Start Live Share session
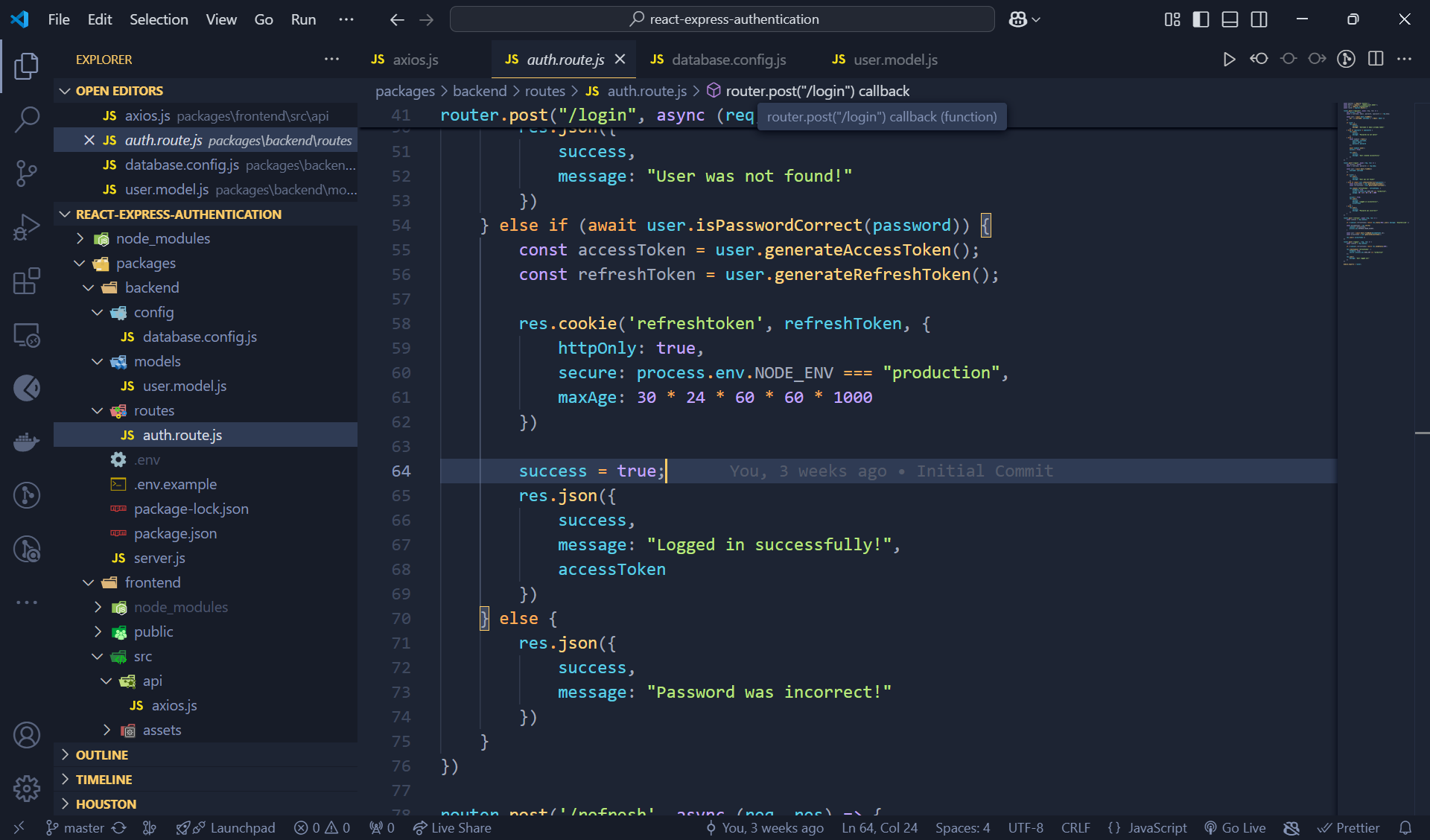The height and width of the screenshot is (840, 1430). (x=452, y=828)
